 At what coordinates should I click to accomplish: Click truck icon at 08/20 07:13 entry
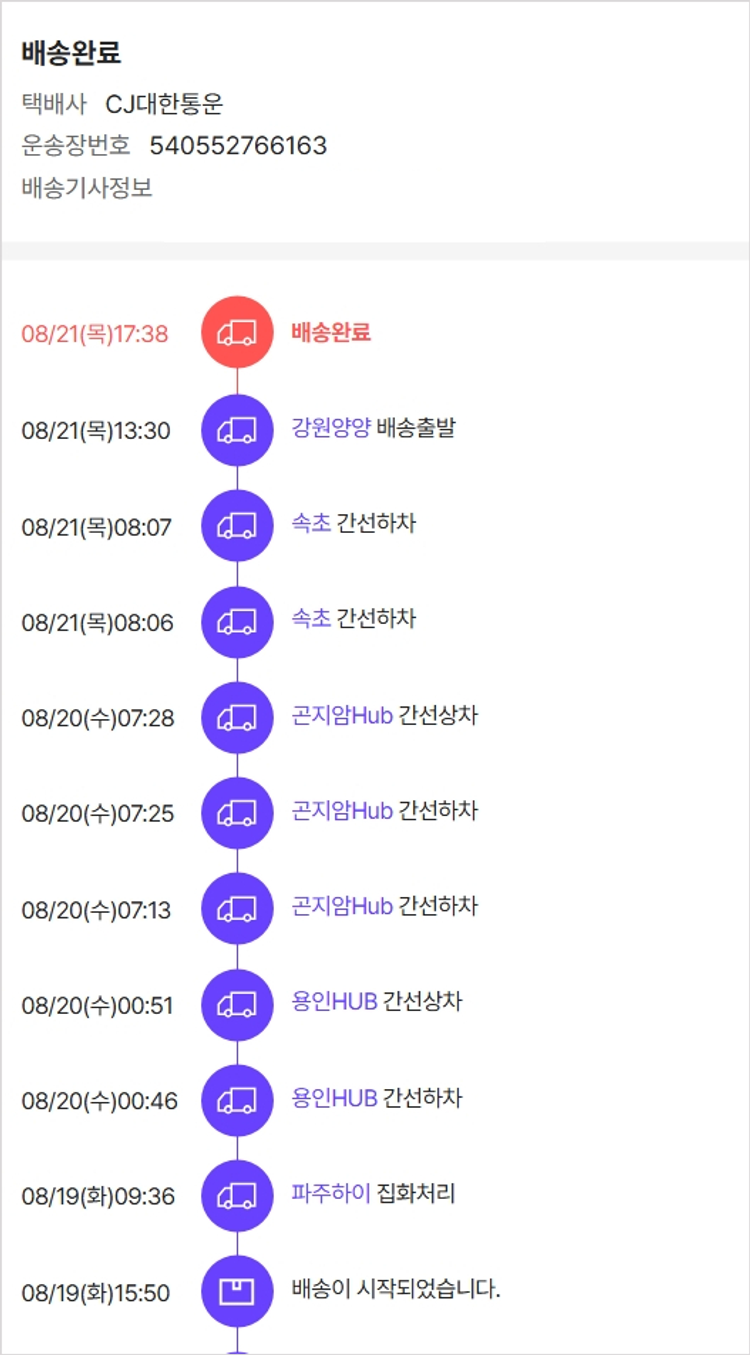point(237,909)
